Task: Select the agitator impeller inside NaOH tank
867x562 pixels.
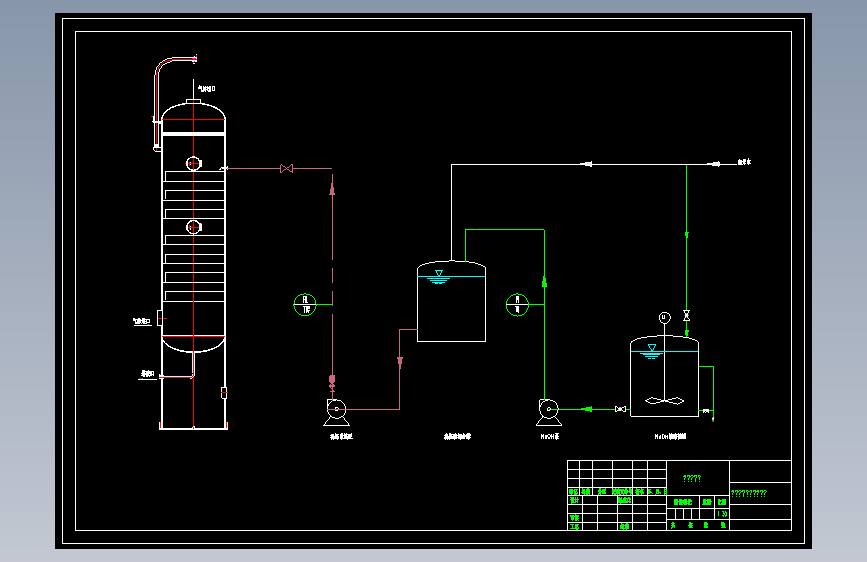Action: point(665,400)
